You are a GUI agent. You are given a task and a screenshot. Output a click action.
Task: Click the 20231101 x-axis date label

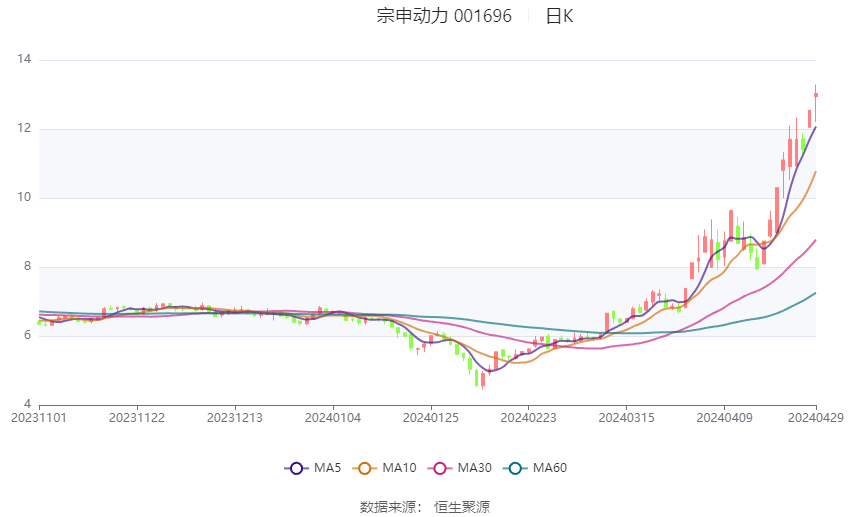click(x=39, y=418)
